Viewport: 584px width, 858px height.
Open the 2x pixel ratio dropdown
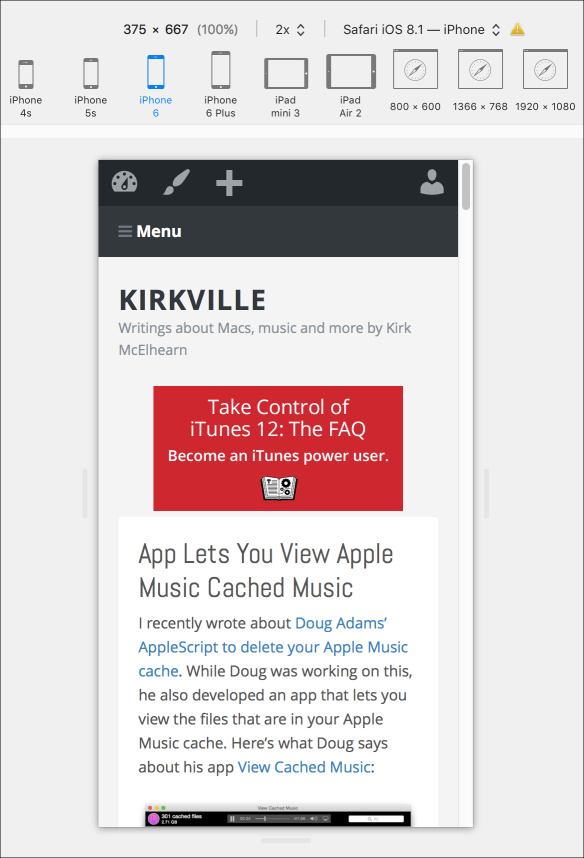tap(290, 30)
